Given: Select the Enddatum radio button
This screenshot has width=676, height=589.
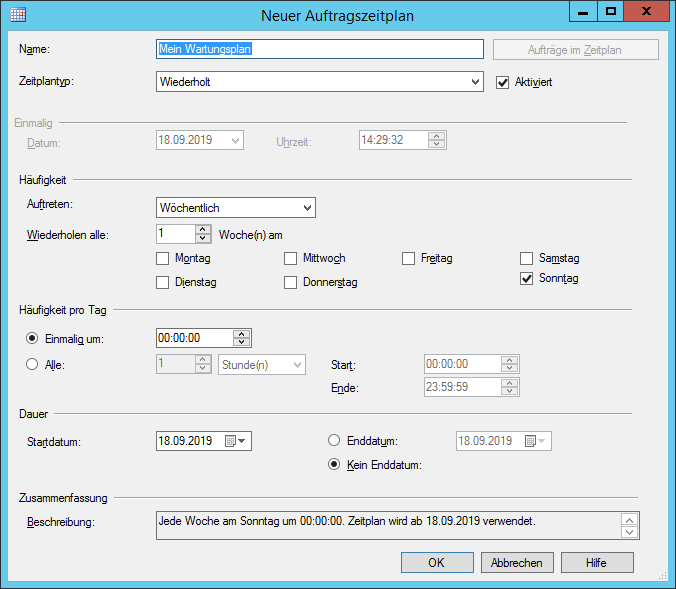Looking at the screenshot, I should (x=334, y=440).
